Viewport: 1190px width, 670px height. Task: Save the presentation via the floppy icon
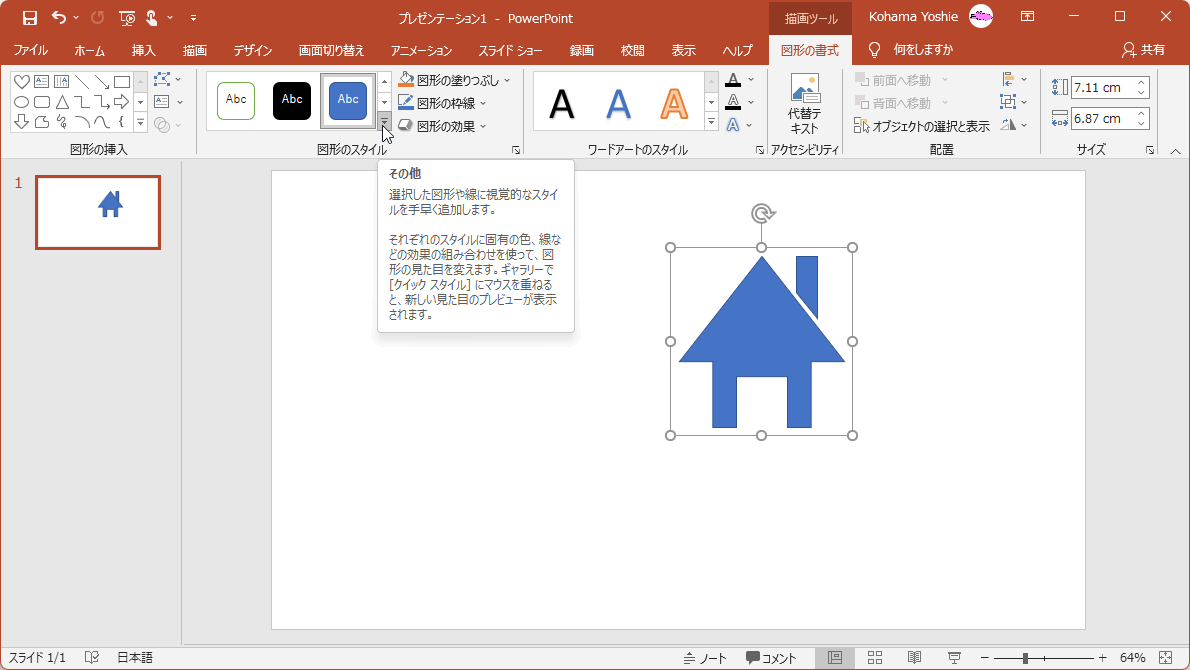(x=30, y=17)
